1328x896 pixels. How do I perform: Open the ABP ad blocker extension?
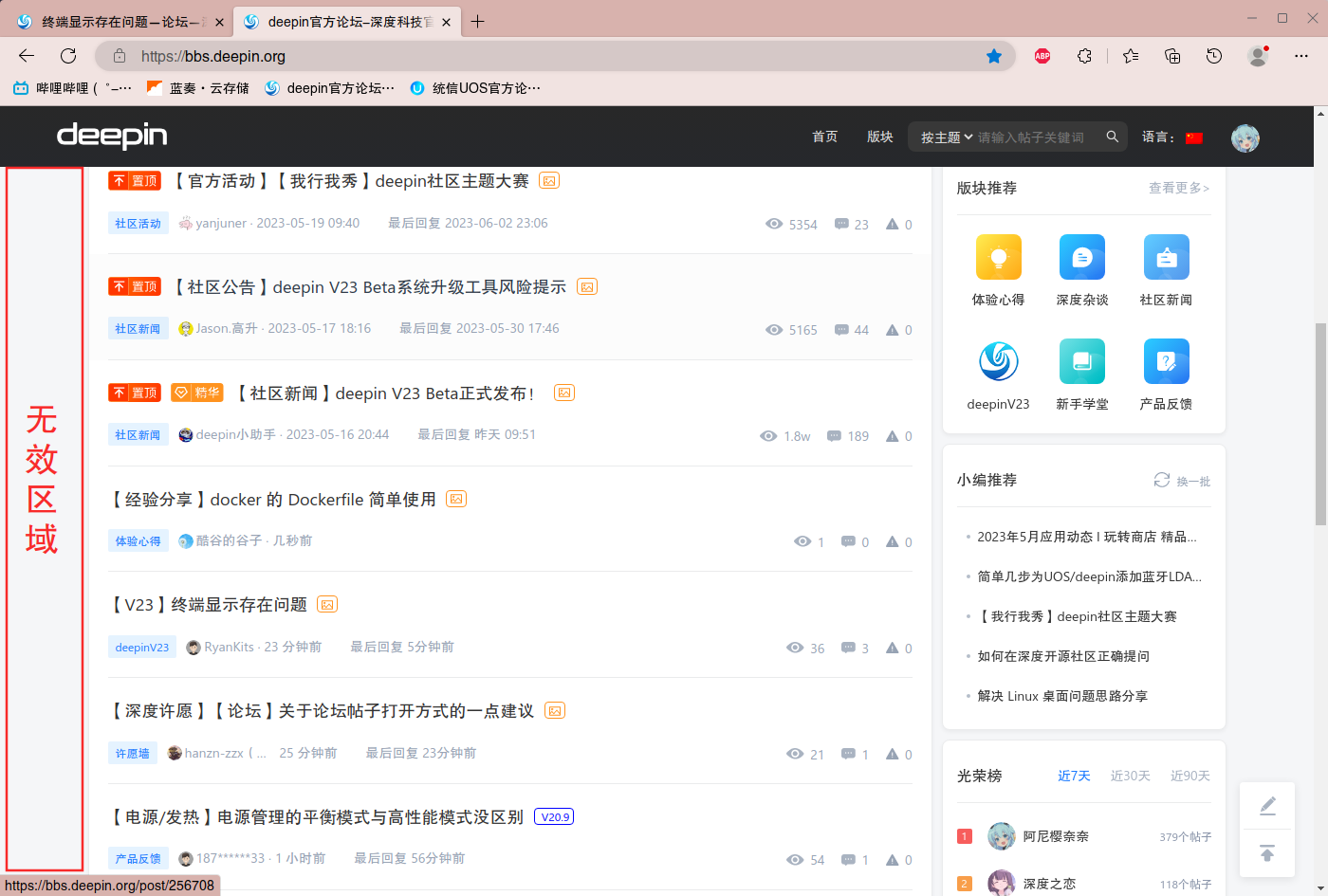click(1042, 56)
